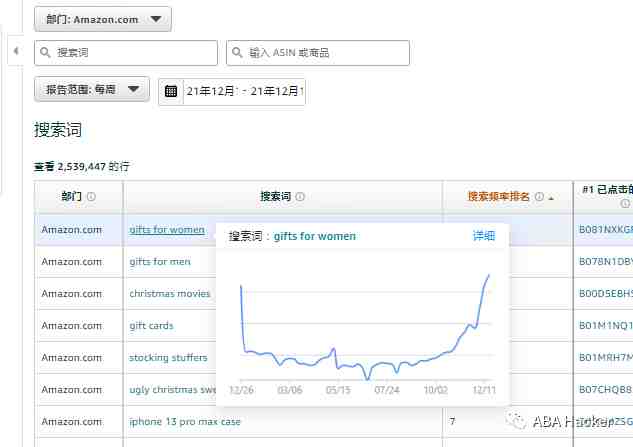Open ASIN B078N1DB in gifts for men row
This screenshot has width=633, height=447.
[x=606, y=262]
